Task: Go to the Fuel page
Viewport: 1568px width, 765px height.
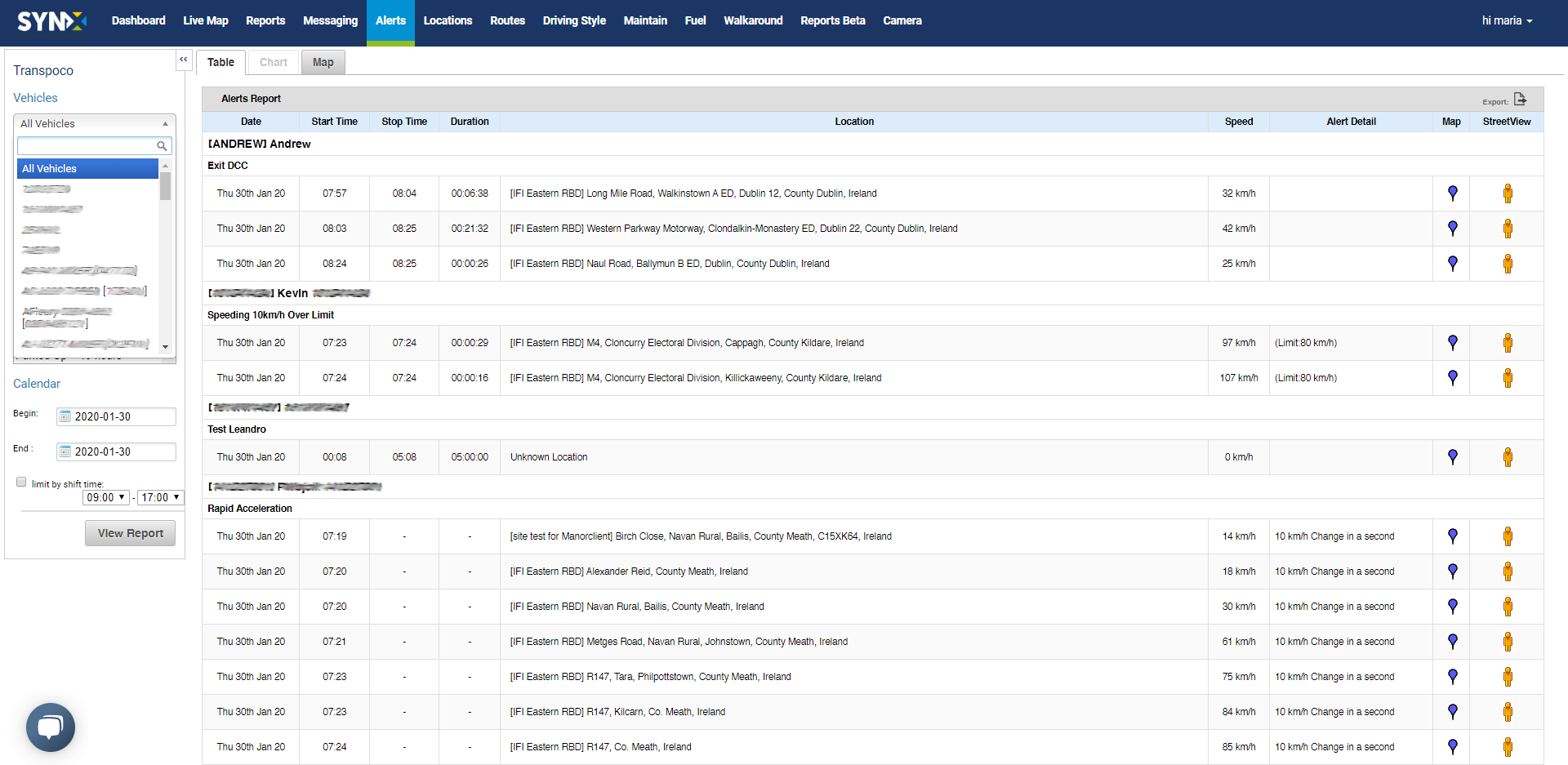Action: coord(695,20)
